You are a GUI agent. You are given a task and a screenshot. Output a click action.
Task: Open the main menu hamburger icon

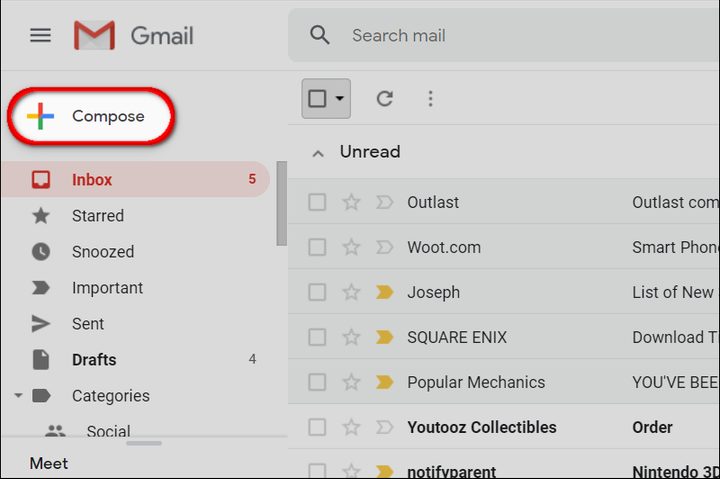click(40, 35)
